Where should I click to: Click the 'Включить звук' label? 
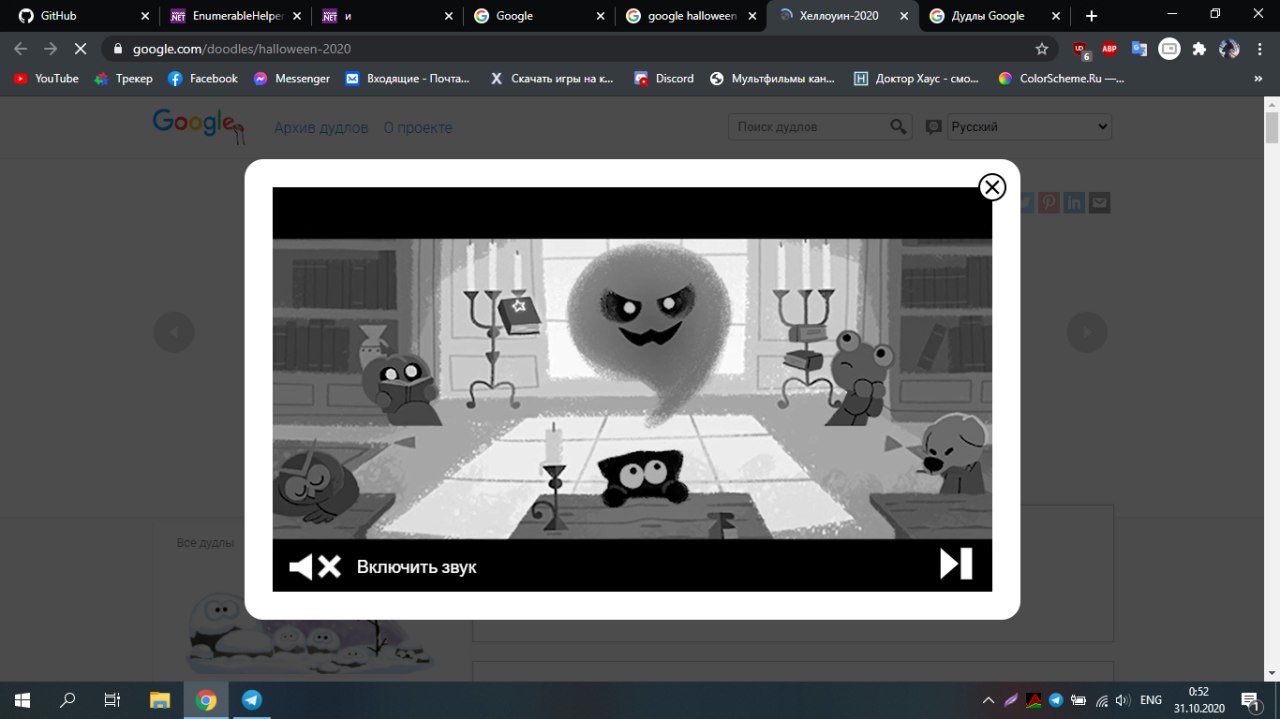416,567
